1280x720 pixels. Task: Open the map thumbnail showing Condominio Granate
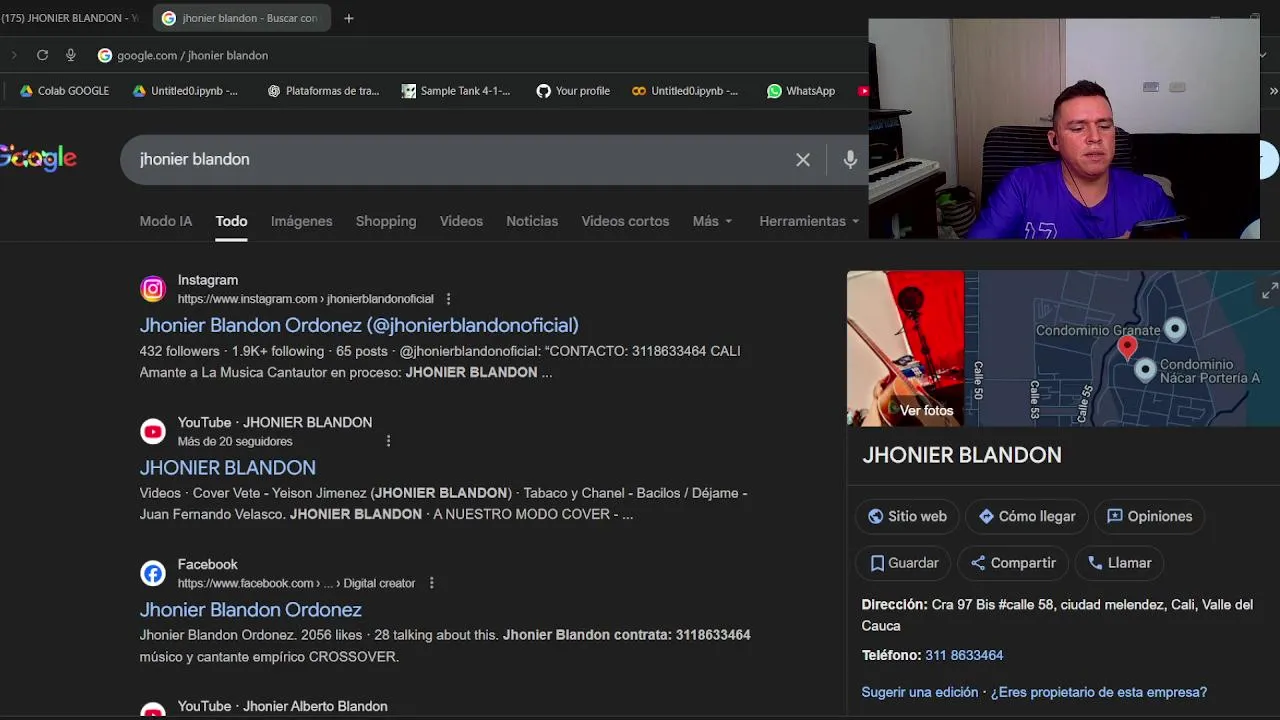(1122, 348)
